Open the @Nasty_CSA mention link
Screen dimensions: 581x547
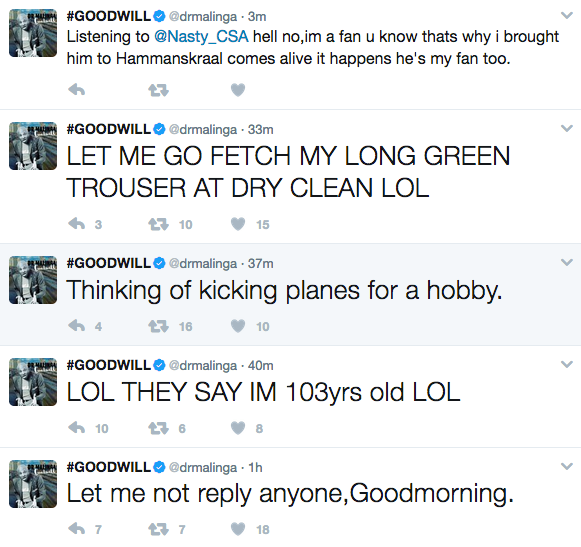pos(201,36)
